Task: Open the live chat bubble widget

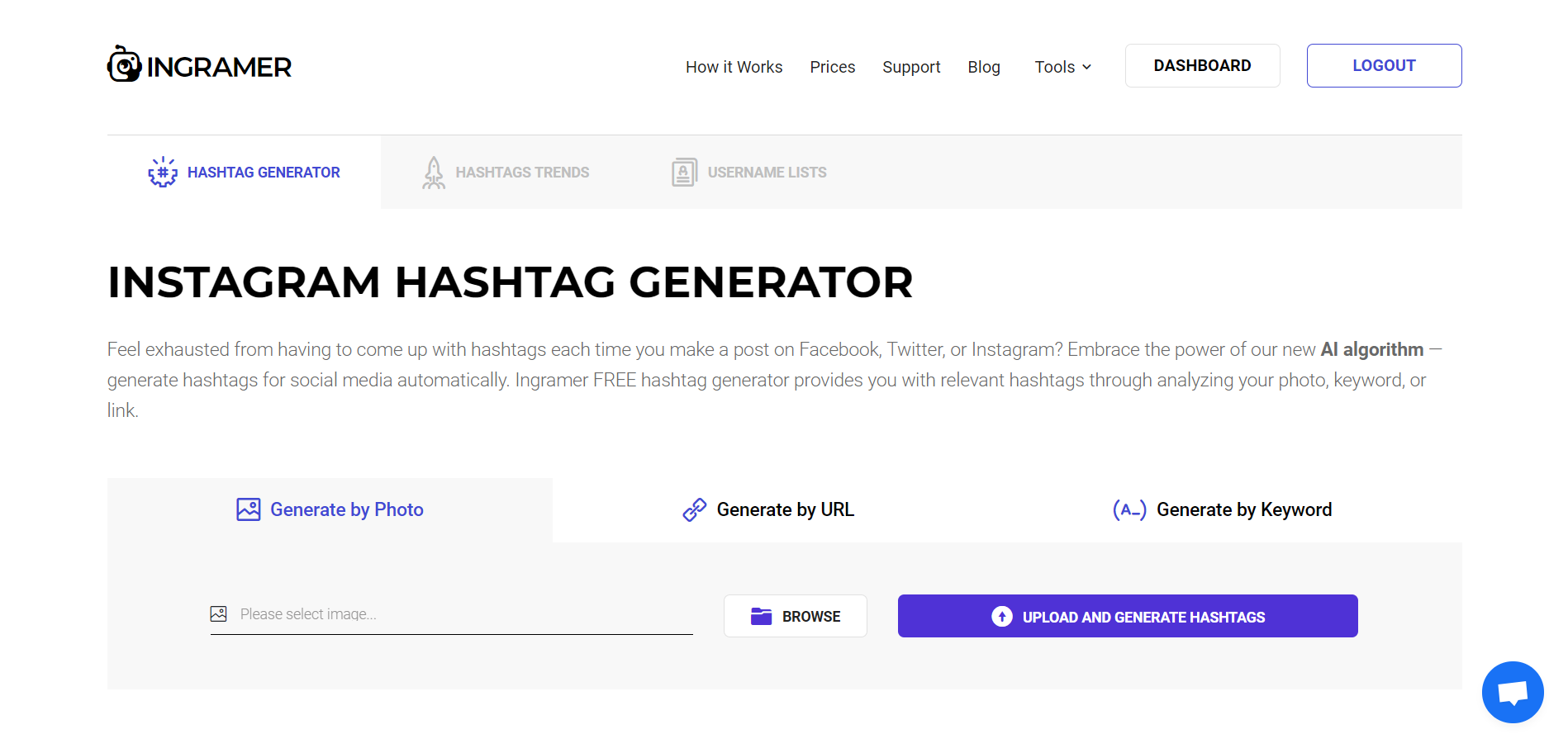Action: coord(1513,692)
